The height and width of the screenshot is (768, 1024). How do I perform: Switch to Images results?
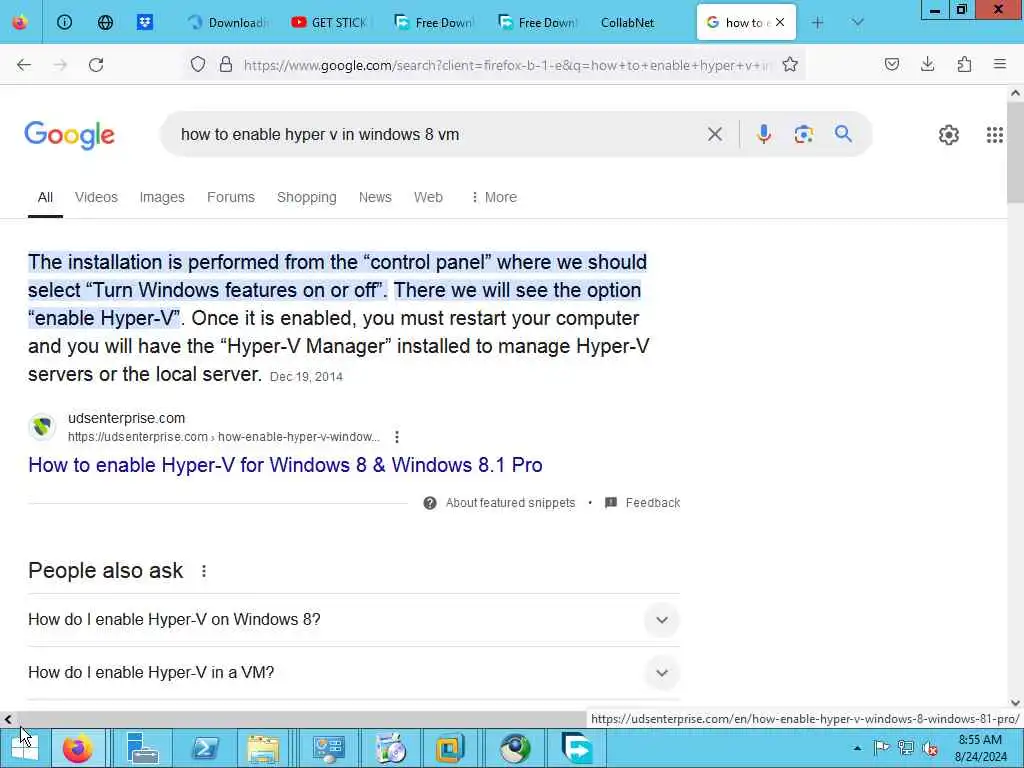click(x=162, y=197)
